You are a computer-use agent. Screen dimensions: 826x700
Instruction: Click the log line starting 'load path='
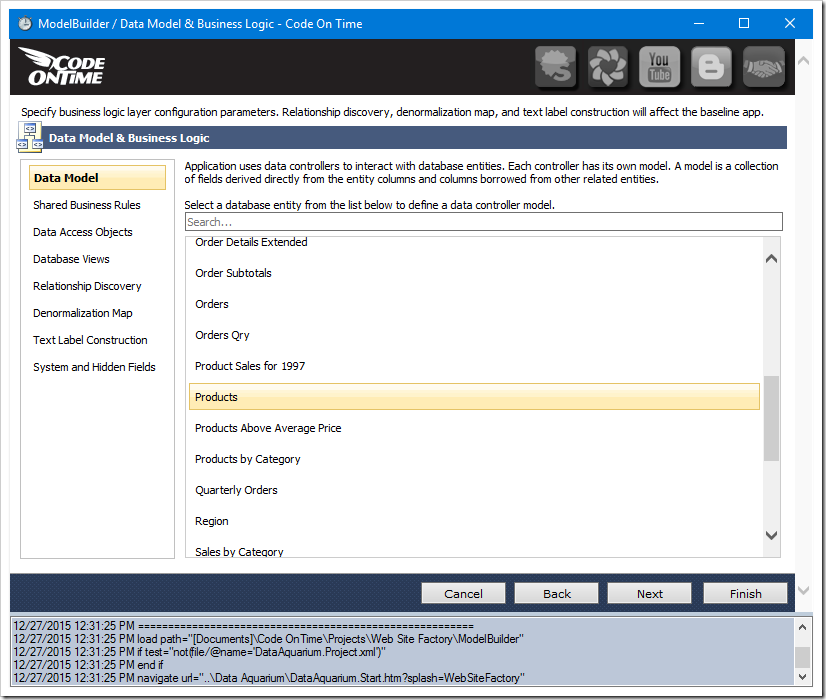pyautogui.click(x=269, y=639)
